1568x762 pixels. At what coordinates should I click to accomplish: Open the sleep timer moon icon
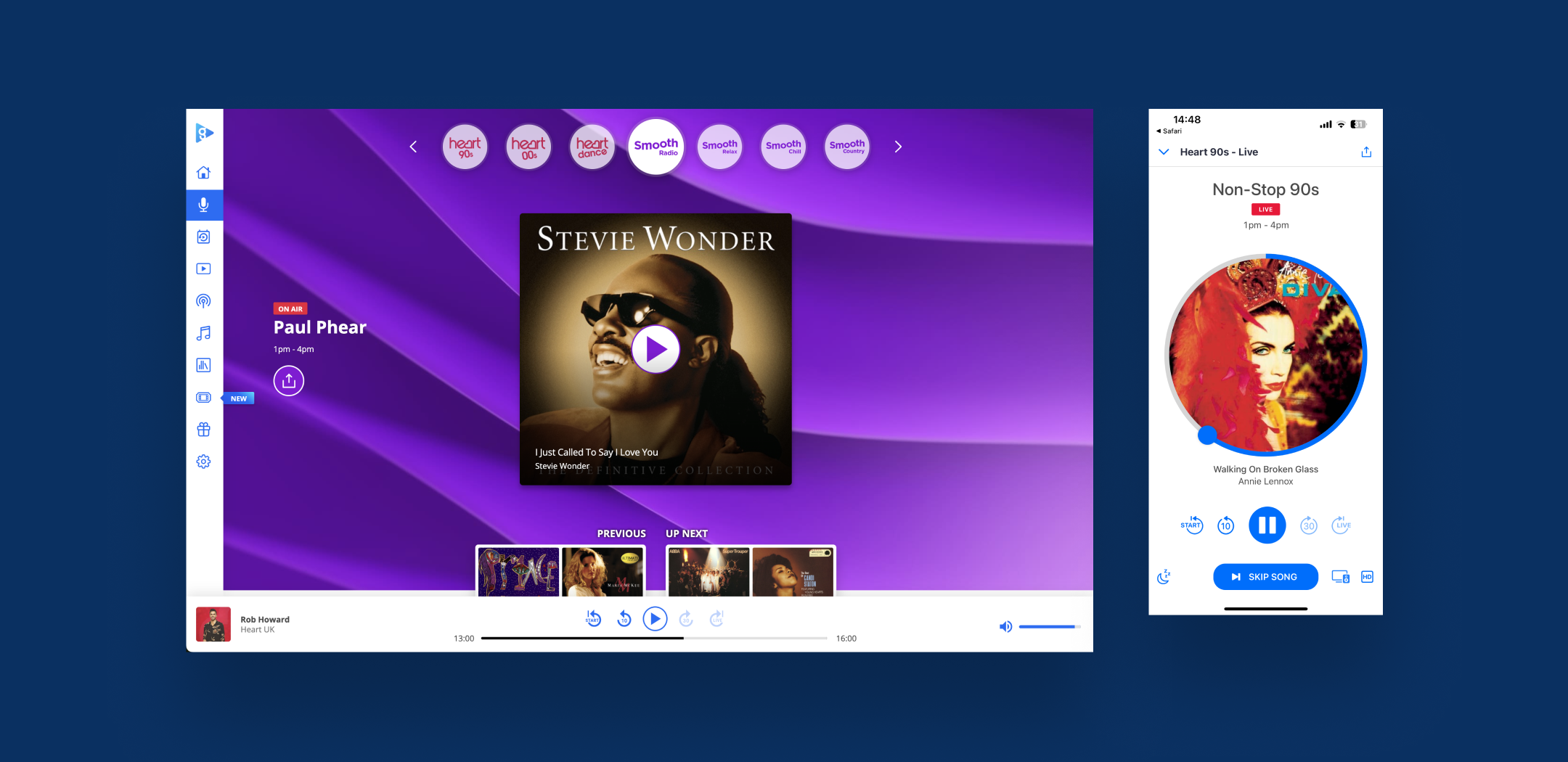[x=1164, y=577]
